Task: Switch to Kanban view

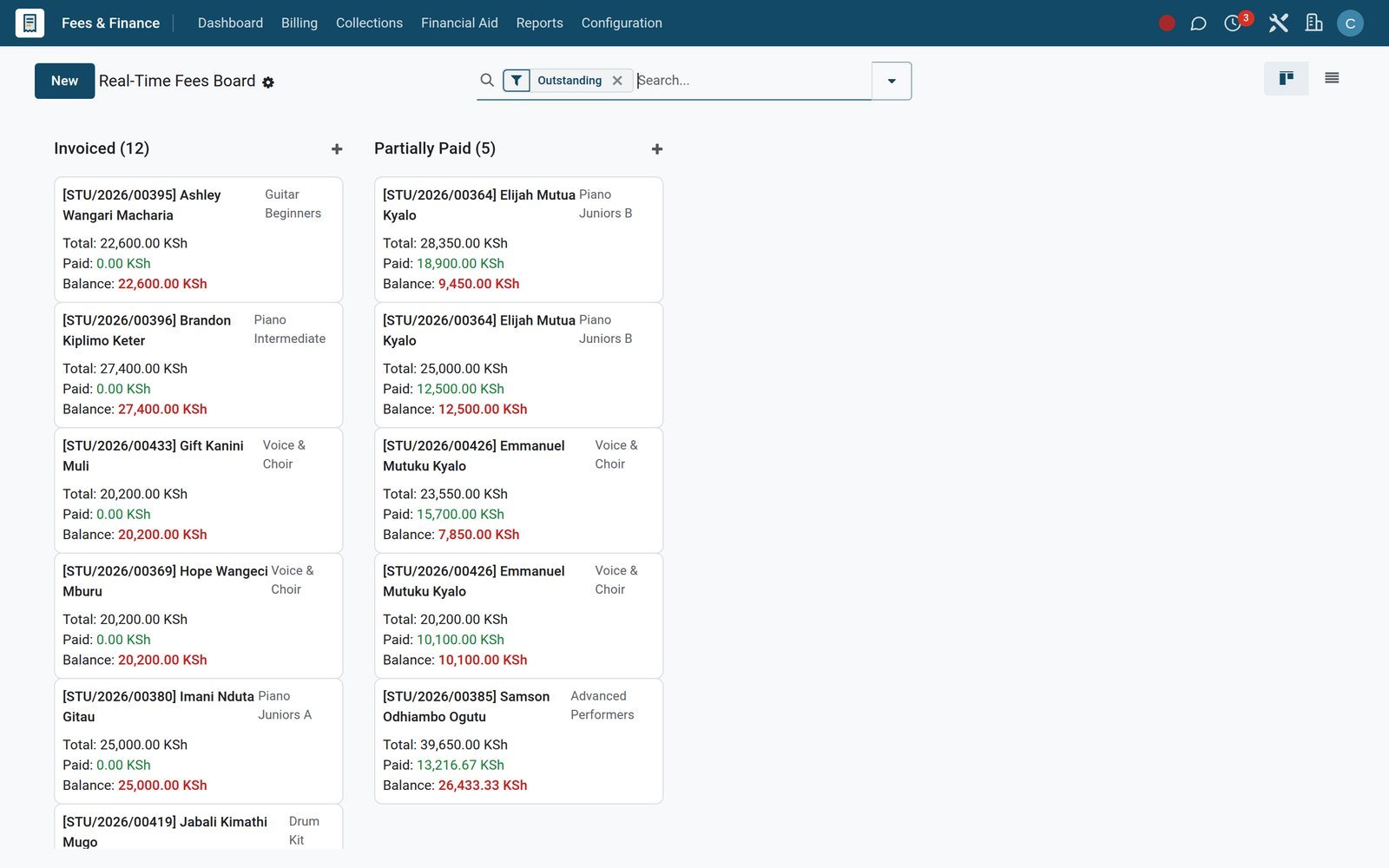Action: (1287, 78)
